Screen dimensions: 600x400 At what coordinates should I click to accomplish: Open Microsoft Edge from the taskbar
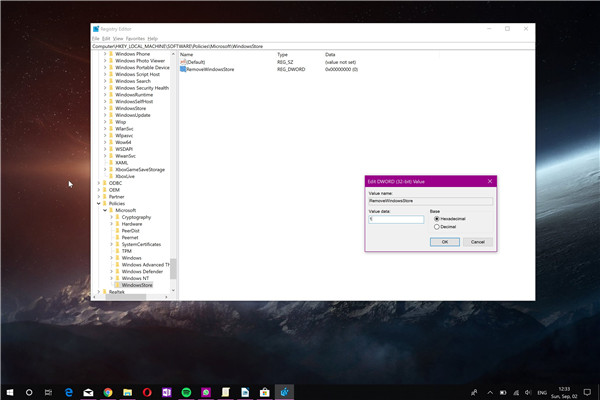pyautogui.click(x=68, y=391)
